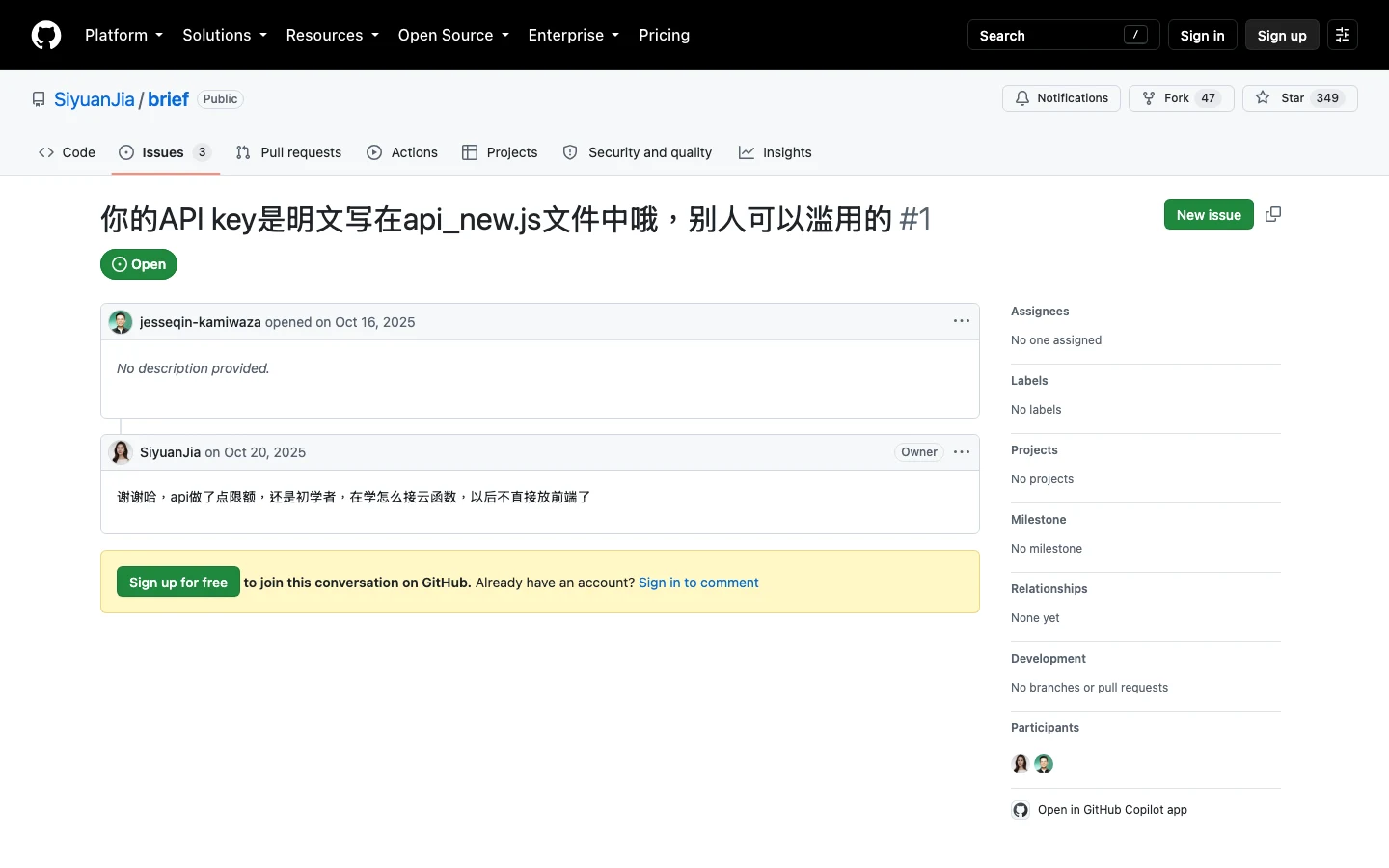Open jesseqin-kamiwaza username link

click(200, 322)
